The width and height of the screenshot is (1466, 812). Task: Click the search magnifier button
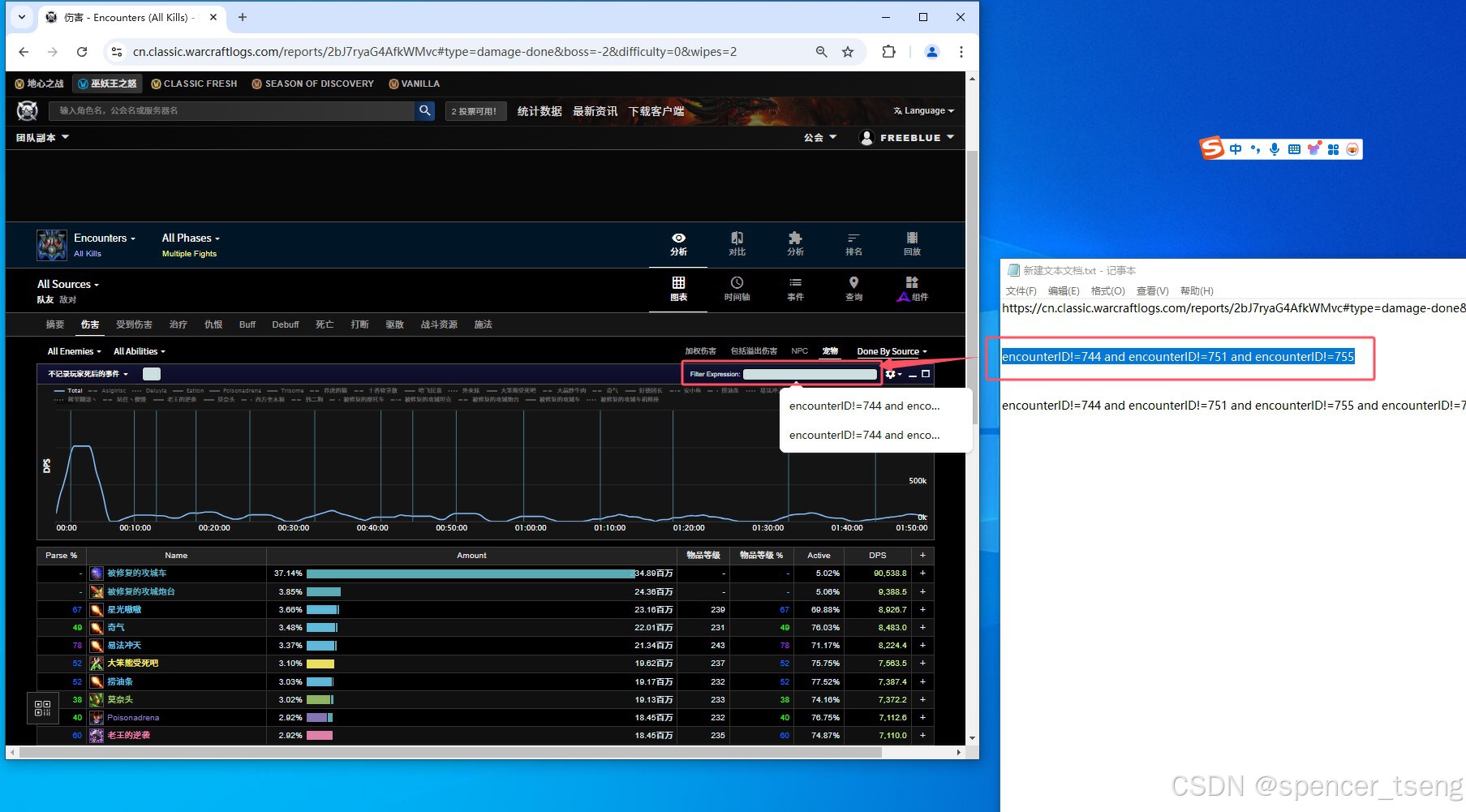click(x=425, y=110)
